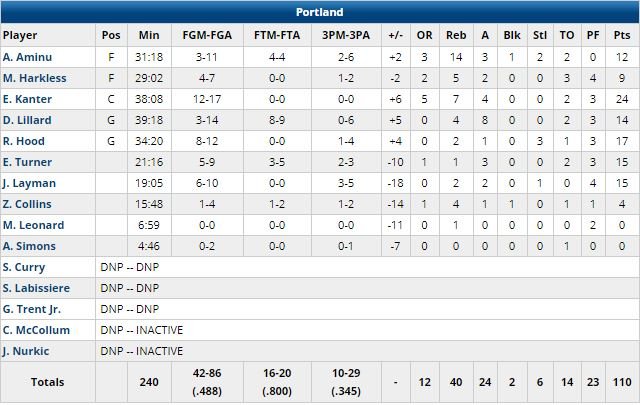Click the Portland team header
The image size is (640, 405).
[x=320, y=12]
